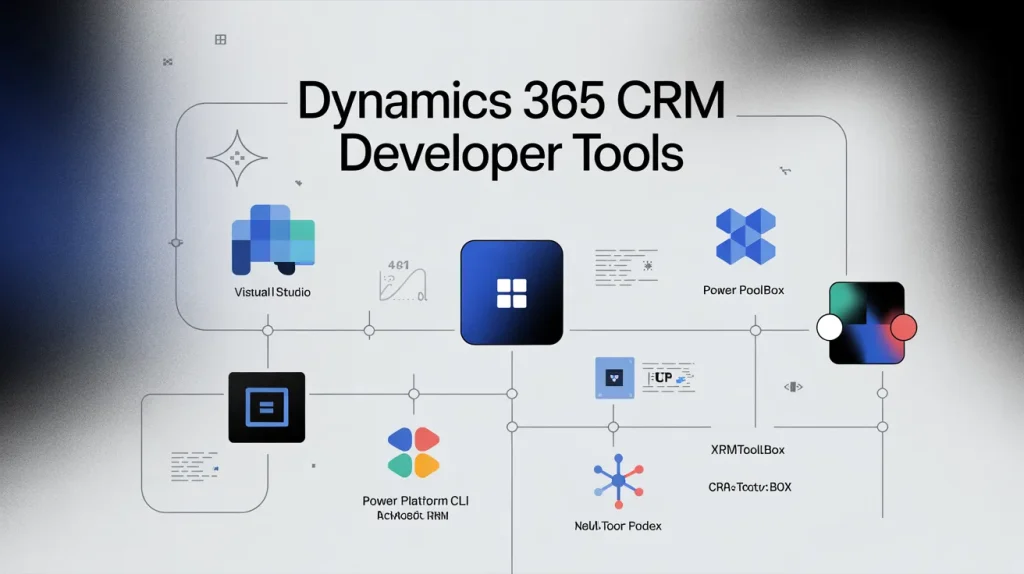Image resolution: width=1024 pixels, height=574 pixels.
Task: Click the text lines block right of center tile
Action: click(x=626, y=267)
